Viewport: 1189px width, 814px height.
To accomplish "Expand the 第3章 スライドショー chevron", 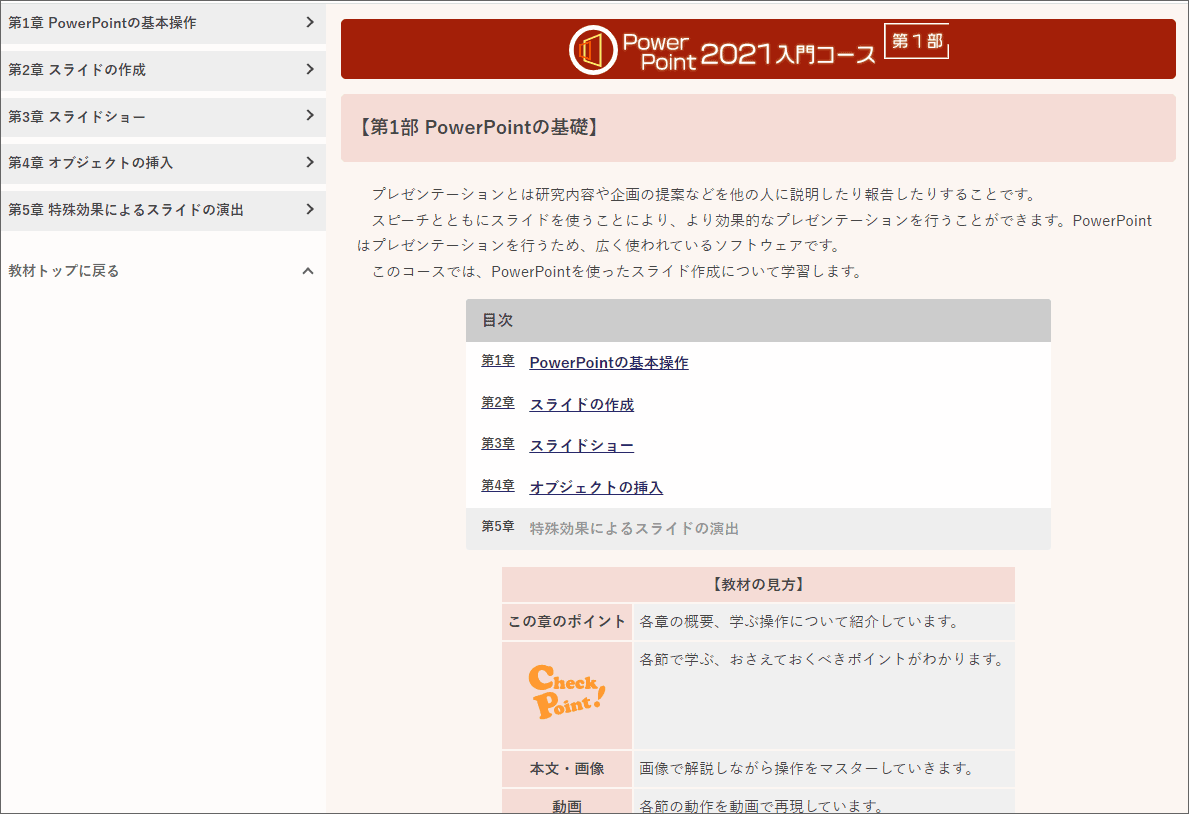I will pos(309,115).
